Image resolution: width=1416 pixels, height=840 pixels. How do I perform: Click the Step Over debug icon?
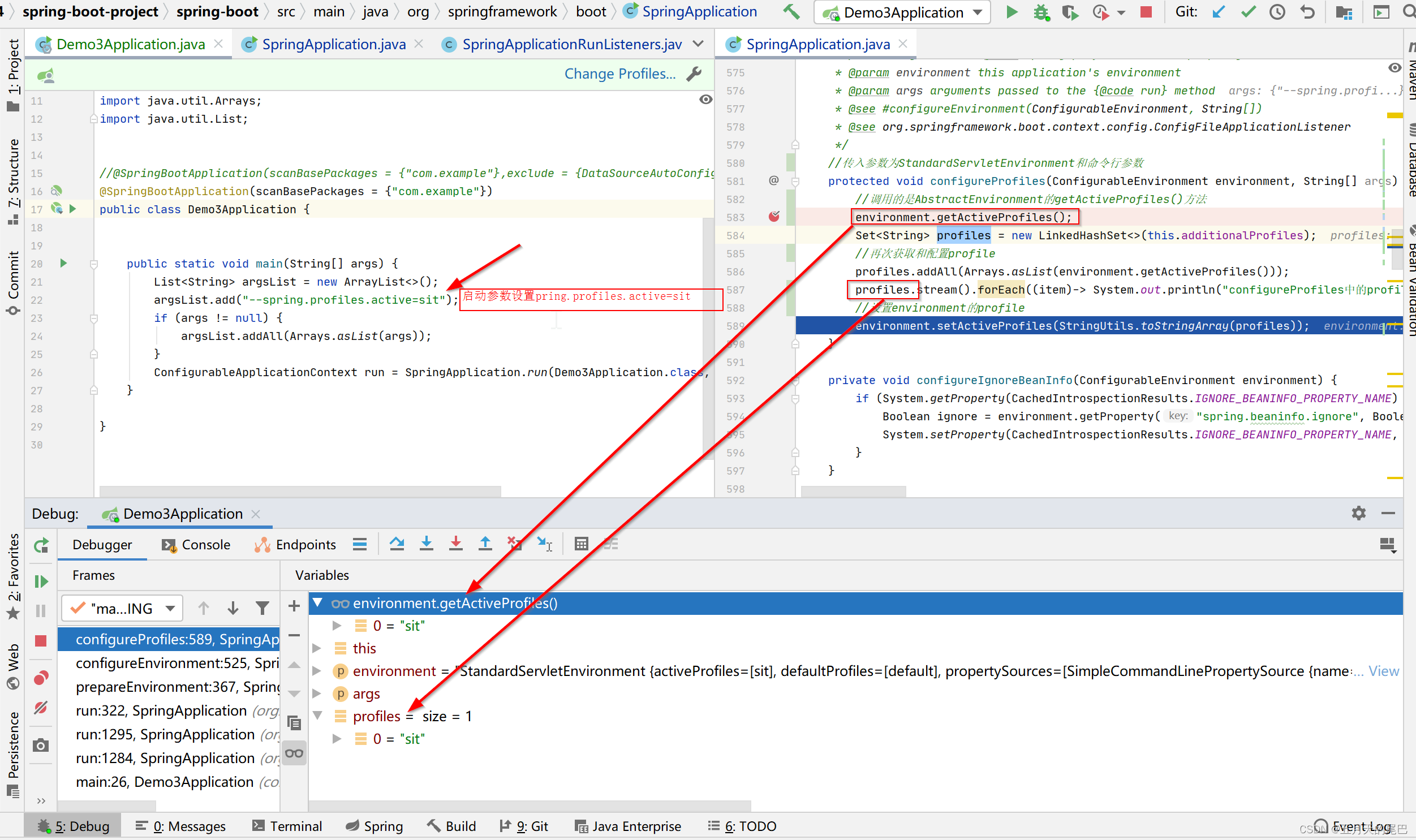pyautogui.click(x=397, y=544)
